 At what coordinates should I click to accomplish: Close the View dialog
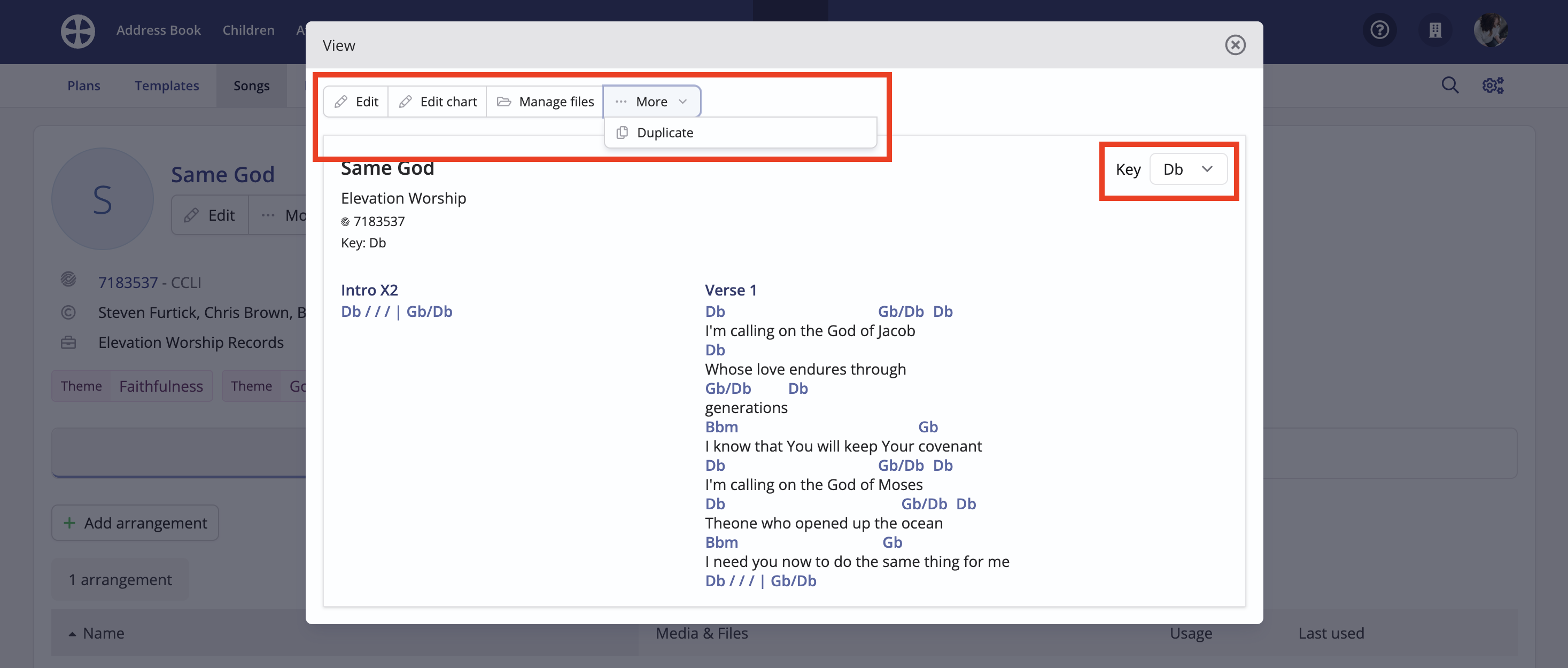(1235, 45)
